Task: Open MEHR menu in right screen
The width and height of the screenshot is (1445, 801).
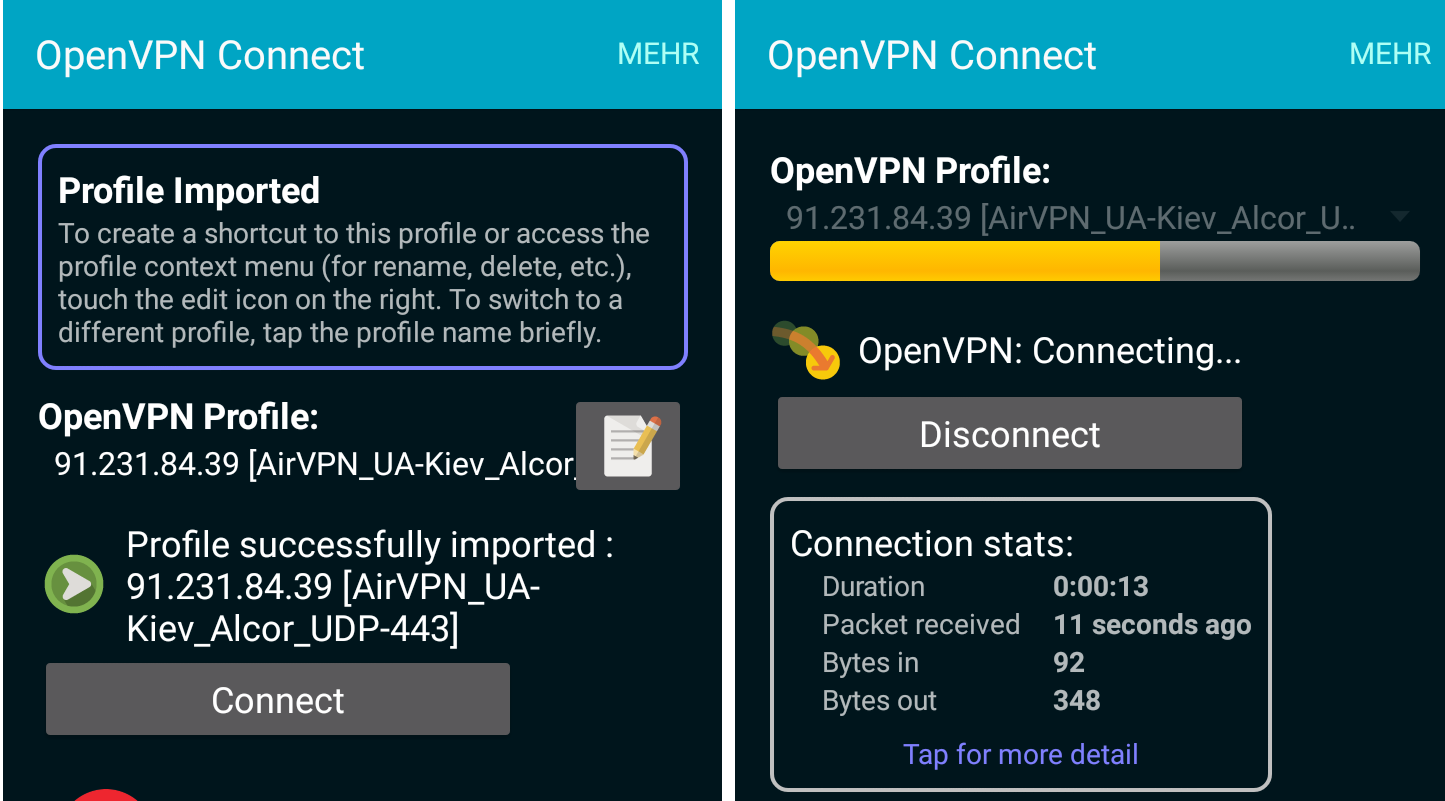Action: [x=1391, y=54]
